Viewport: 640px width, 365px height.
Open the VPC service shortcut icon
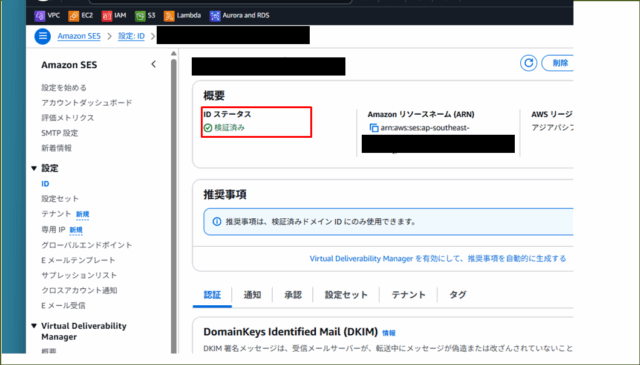tap(40, 16)
